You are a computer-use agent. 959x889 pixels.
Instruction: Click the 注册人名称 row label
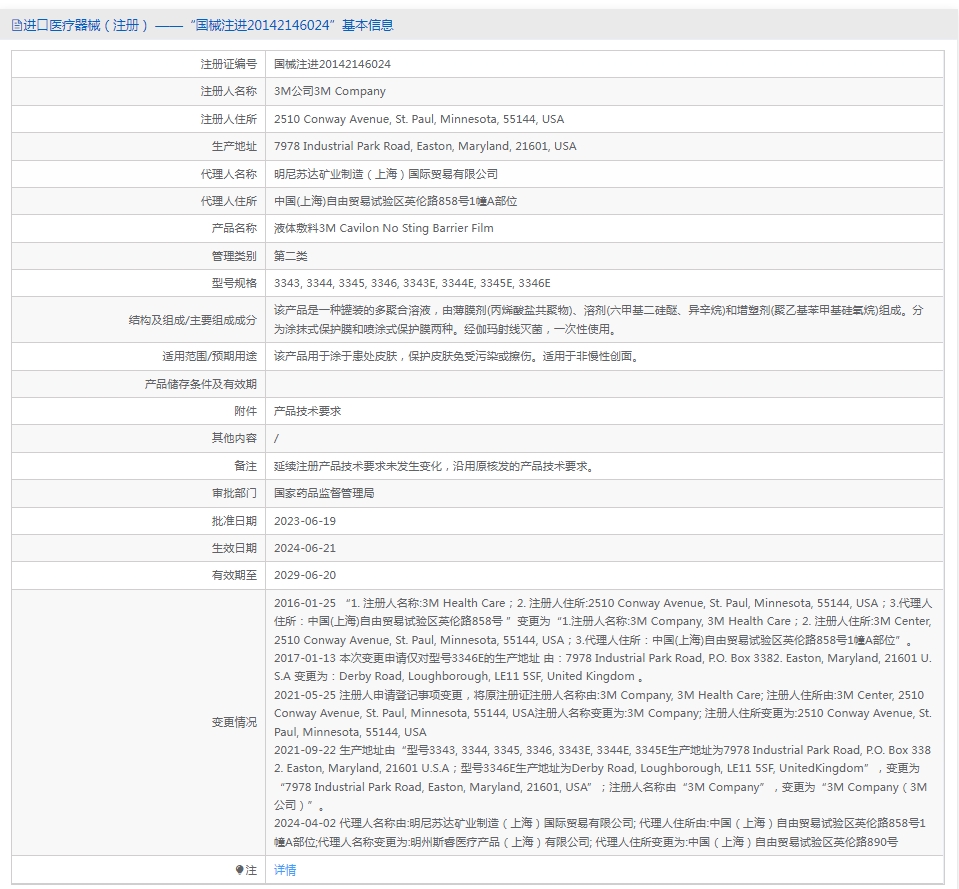point(229,91)
